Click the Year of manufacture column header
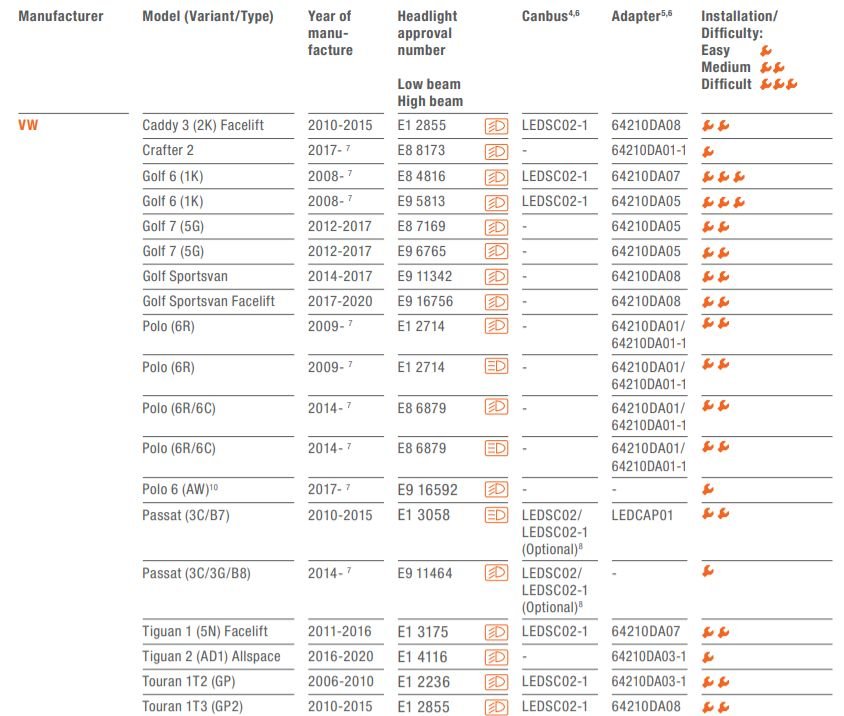 tap(330, 33)
